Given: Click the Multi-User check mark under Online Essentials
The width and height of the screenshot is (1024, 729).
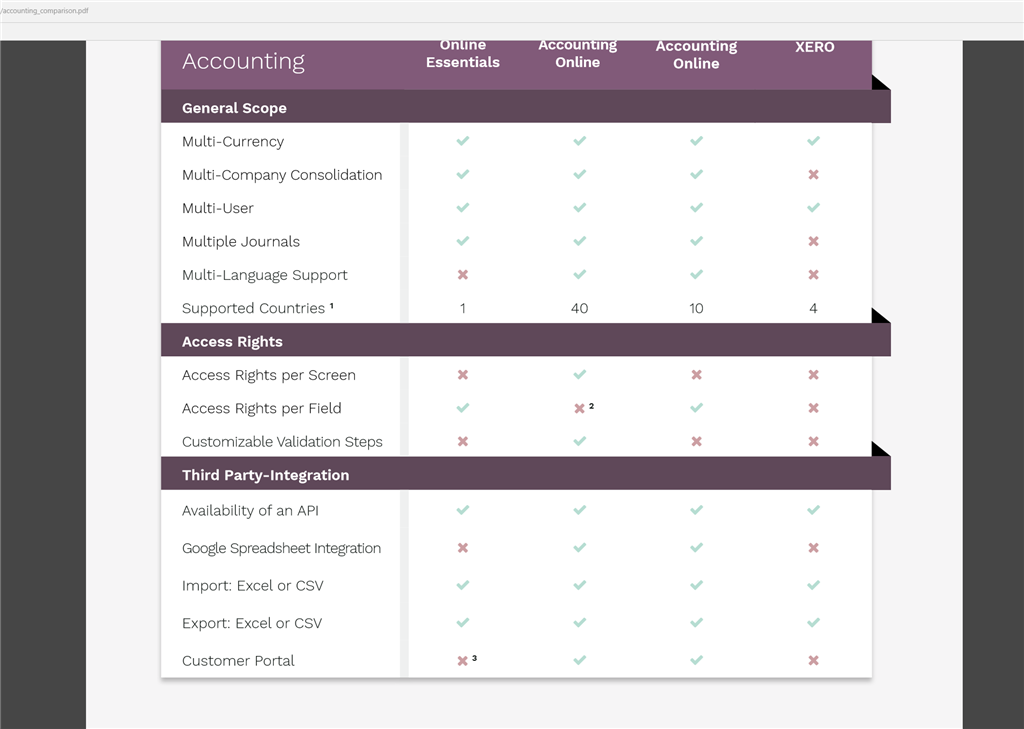Looking at the screenshot, I should click(462, 208).
